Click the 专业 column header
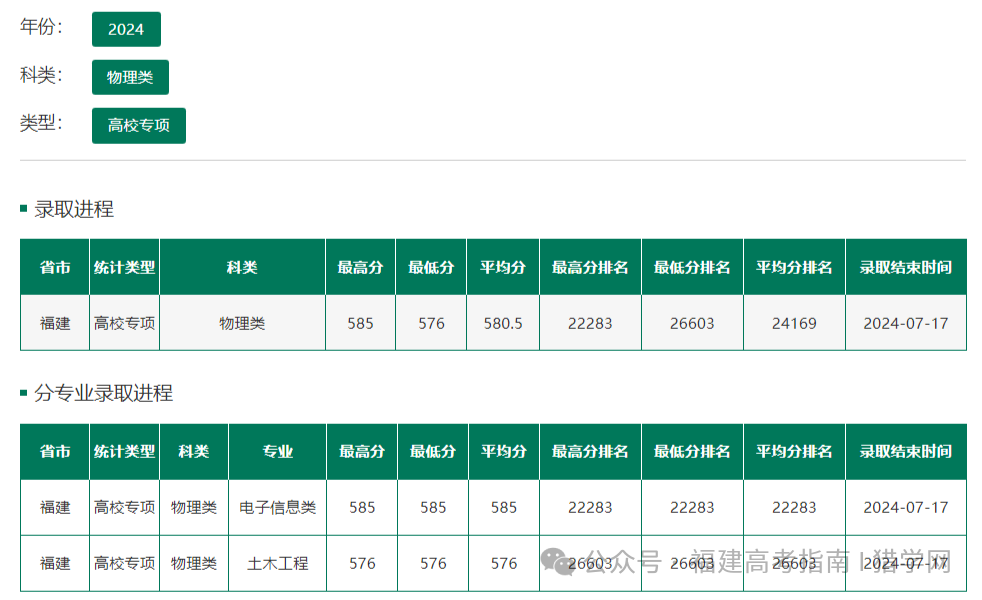Screen dimensions: 982x600 [x=277, y=452]
